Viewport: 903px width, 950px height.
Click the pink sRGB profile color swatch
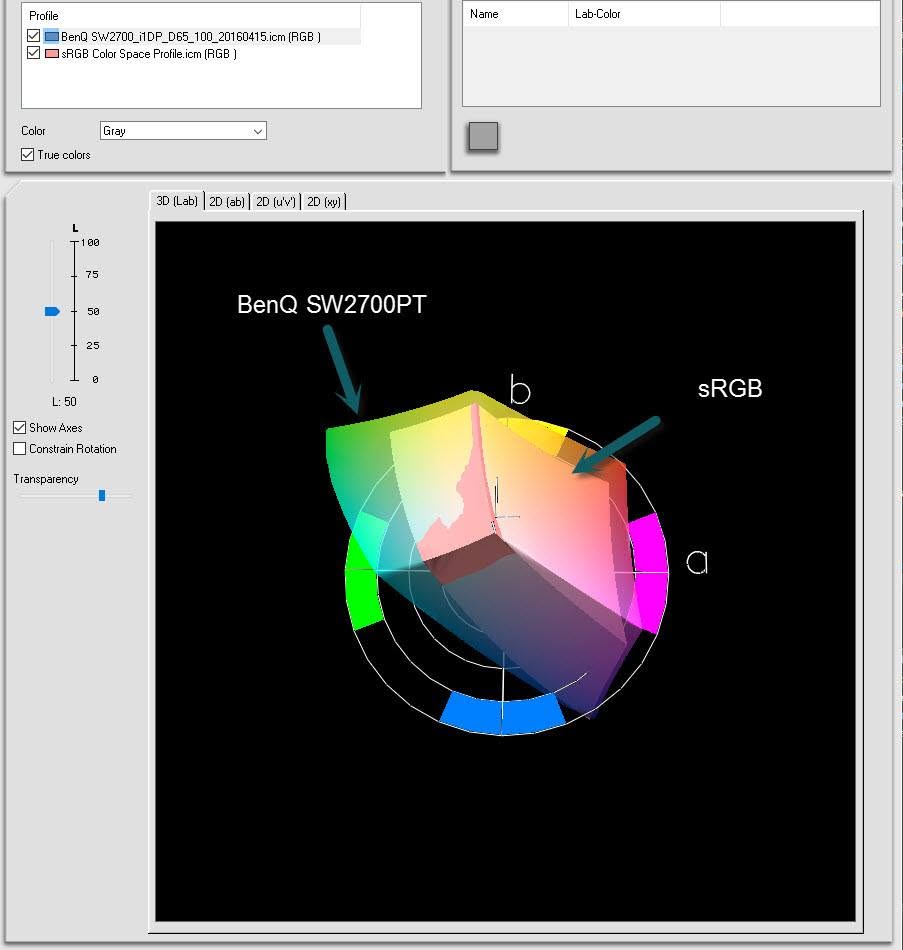[x=52, y=53]
